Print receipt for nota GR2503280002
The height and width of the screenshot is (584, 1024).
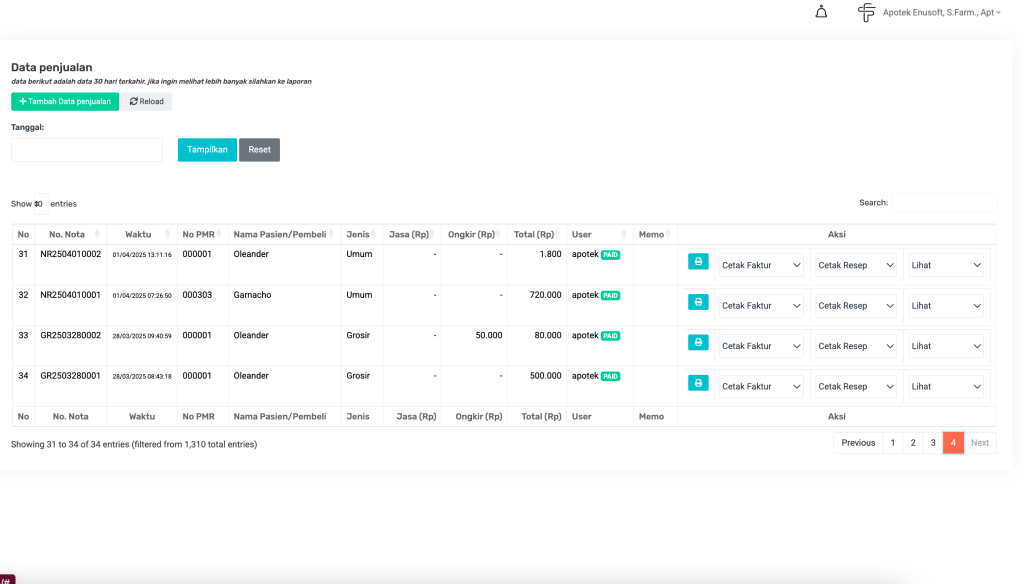(698, 342)
